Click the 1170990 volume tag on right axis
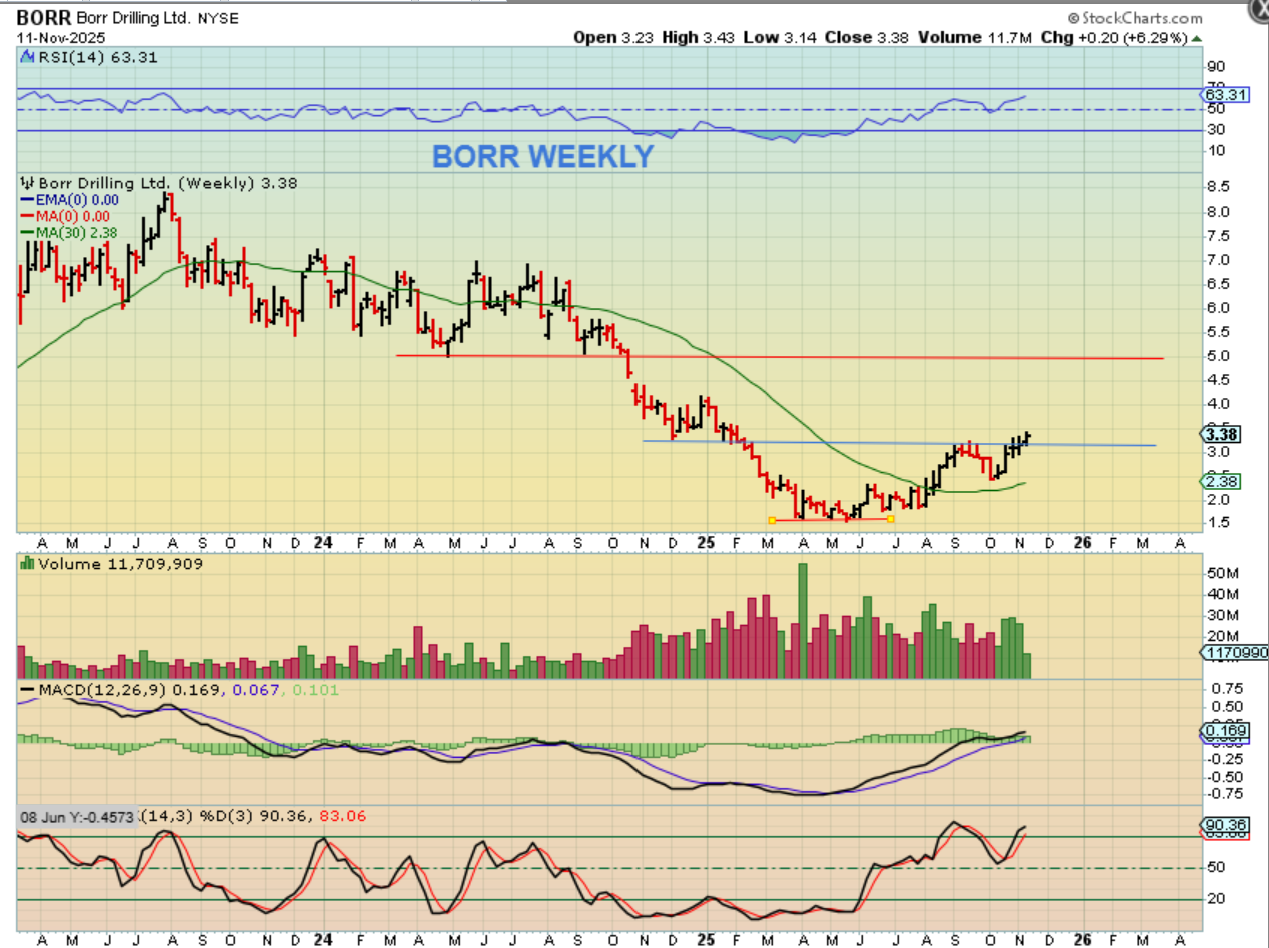Viewport: 1269px width, 948px height. click(x=1235, y=652)
